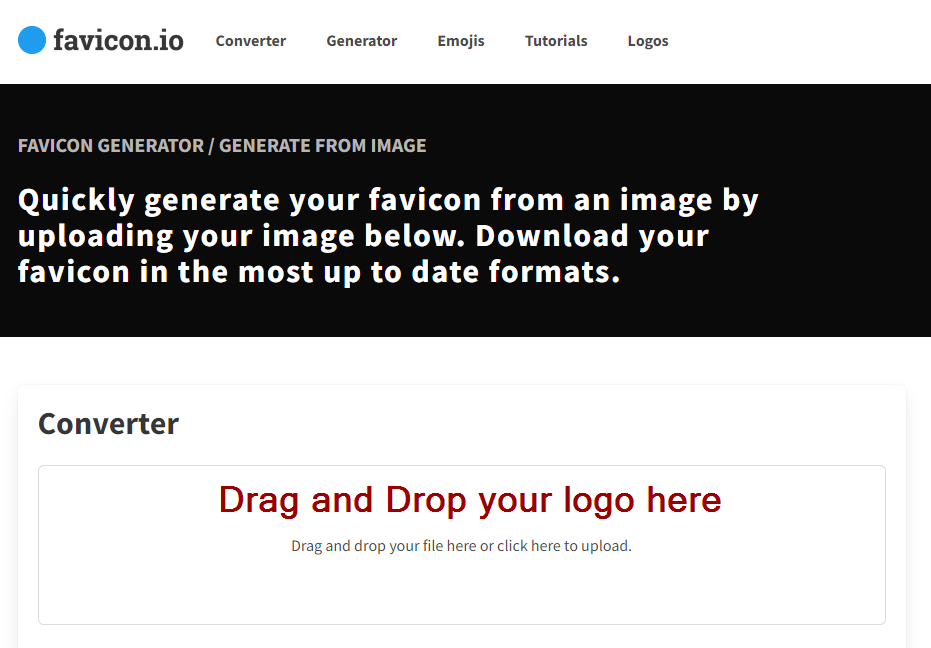Go to the Generator menu item

pyautogui.click(x=362, y=41)
